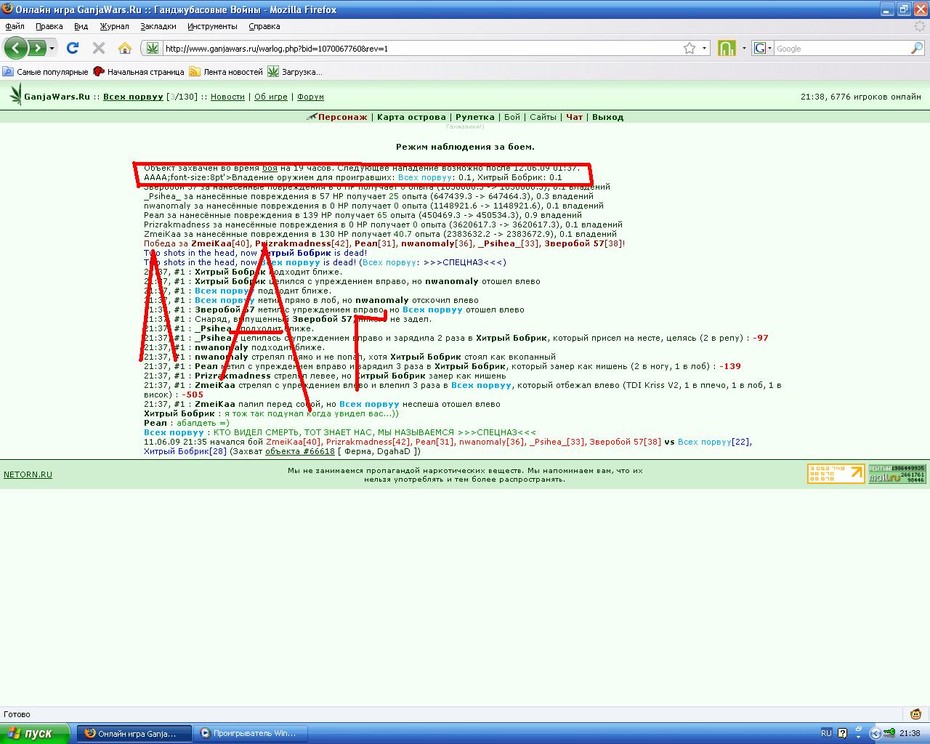Switch to the Проигрыватель Win taskbar item

click(x=252, y=733)
